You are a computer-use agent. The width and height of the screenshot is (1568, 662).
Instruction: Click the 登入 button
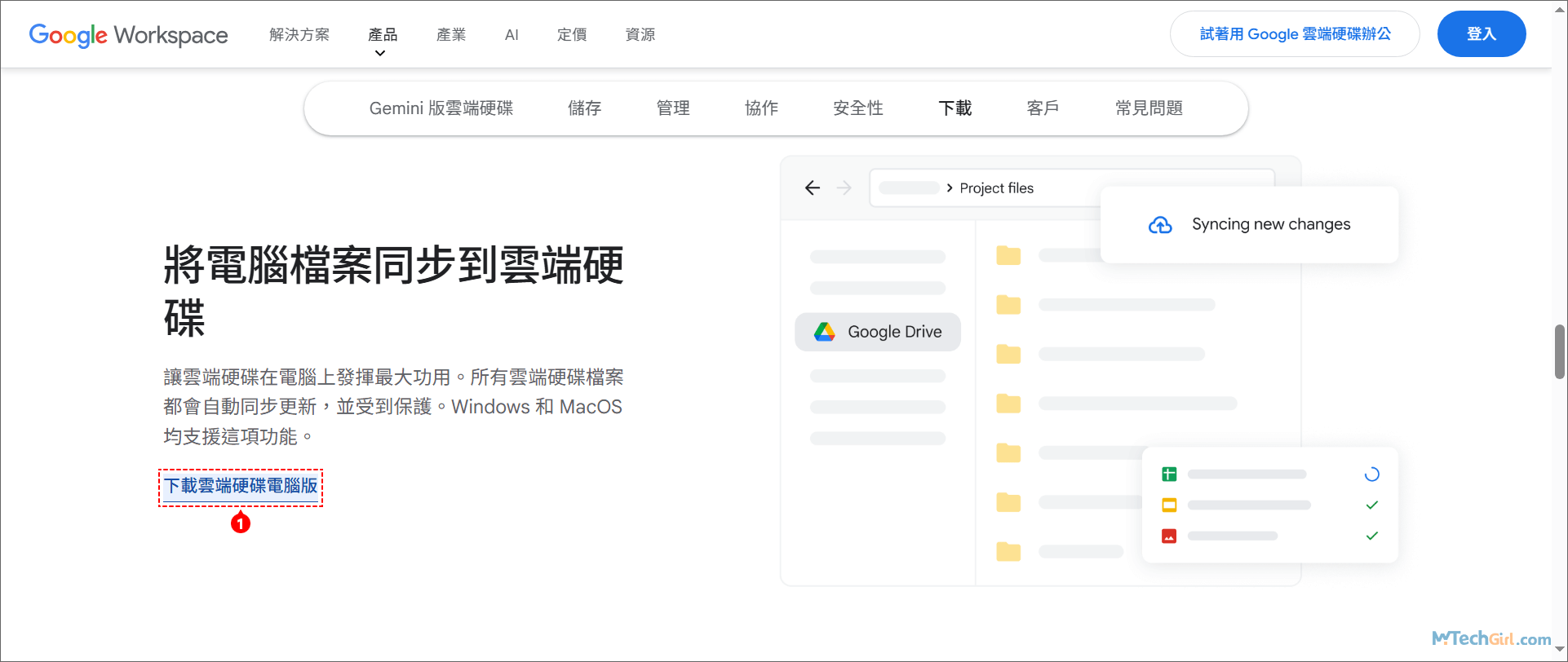tap(1482, 34)
